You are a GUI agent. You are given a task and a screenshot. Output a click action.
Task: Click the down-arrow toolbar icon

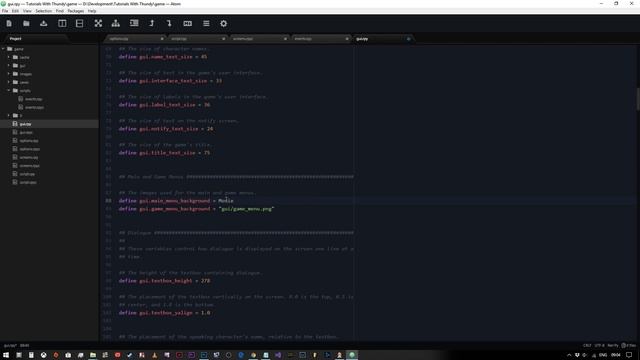pyautogui.click(x=169, y=23)
